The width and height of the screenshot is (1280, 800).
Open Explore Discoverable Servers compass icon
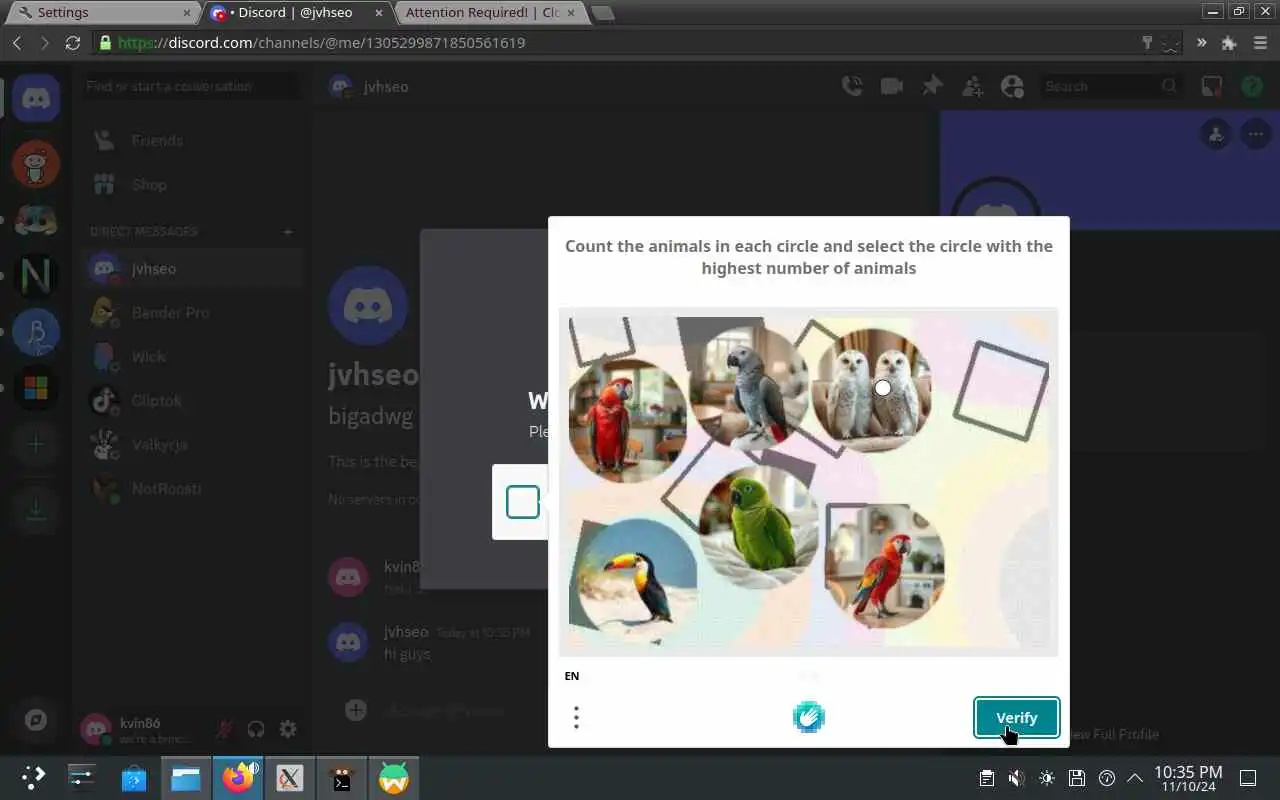coord(36,720)
